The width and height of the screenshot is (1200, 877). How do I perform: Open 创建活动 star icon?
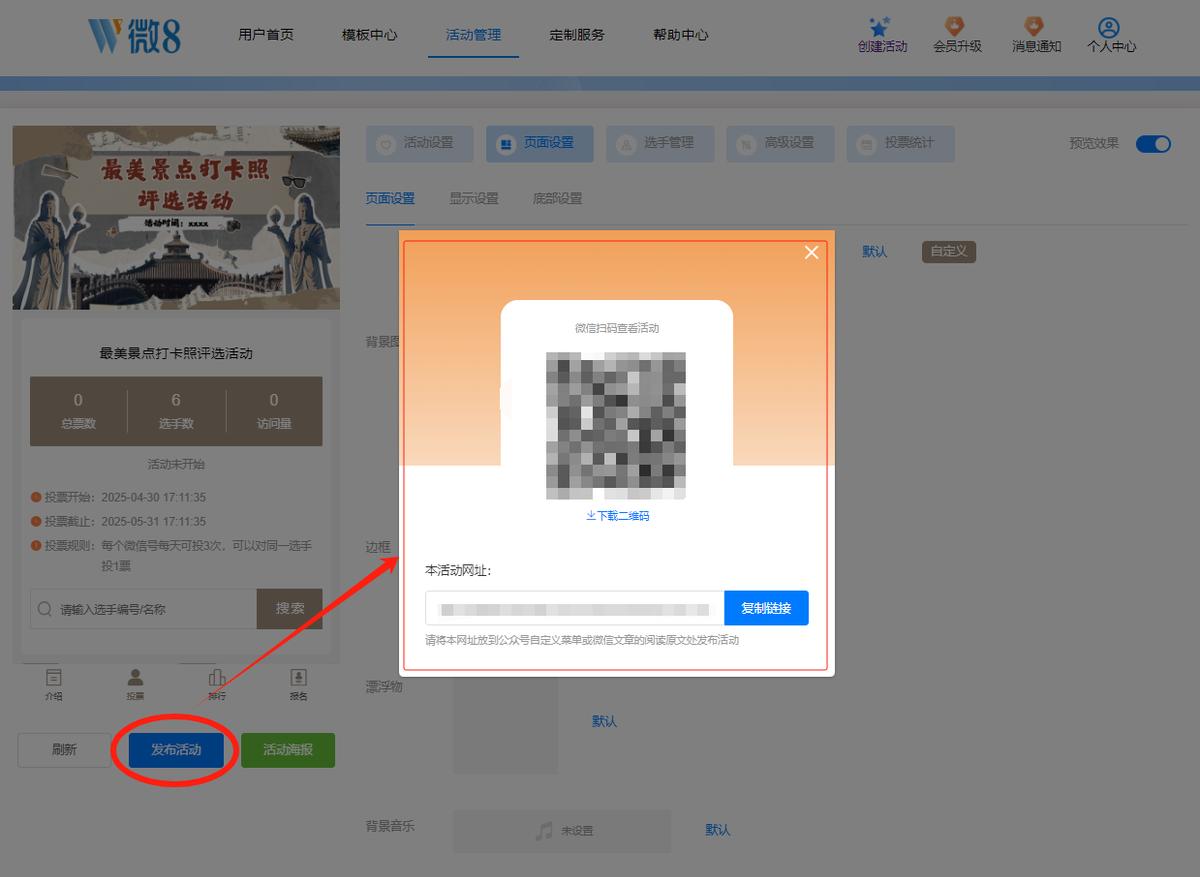click(880, 27)
